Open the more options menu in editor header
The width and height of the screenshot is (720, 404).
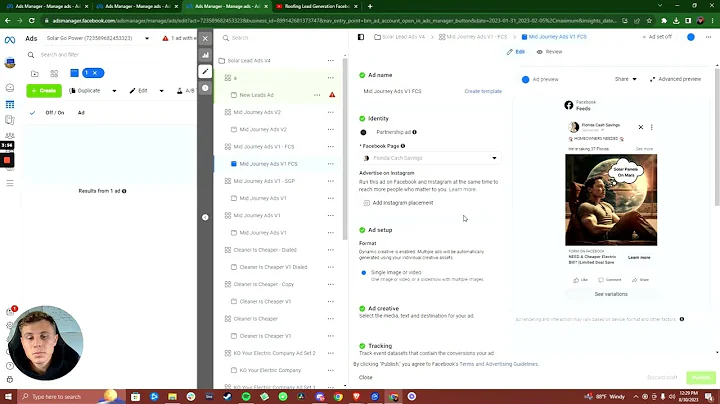(x=709, y=37)
